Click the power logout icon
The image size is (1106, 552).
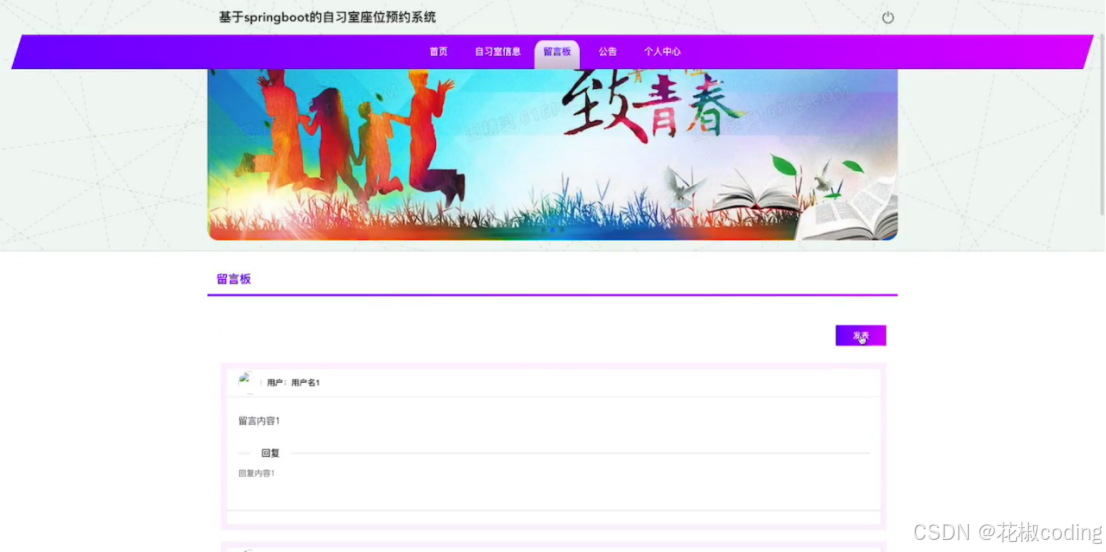click(x=887, y=18)
